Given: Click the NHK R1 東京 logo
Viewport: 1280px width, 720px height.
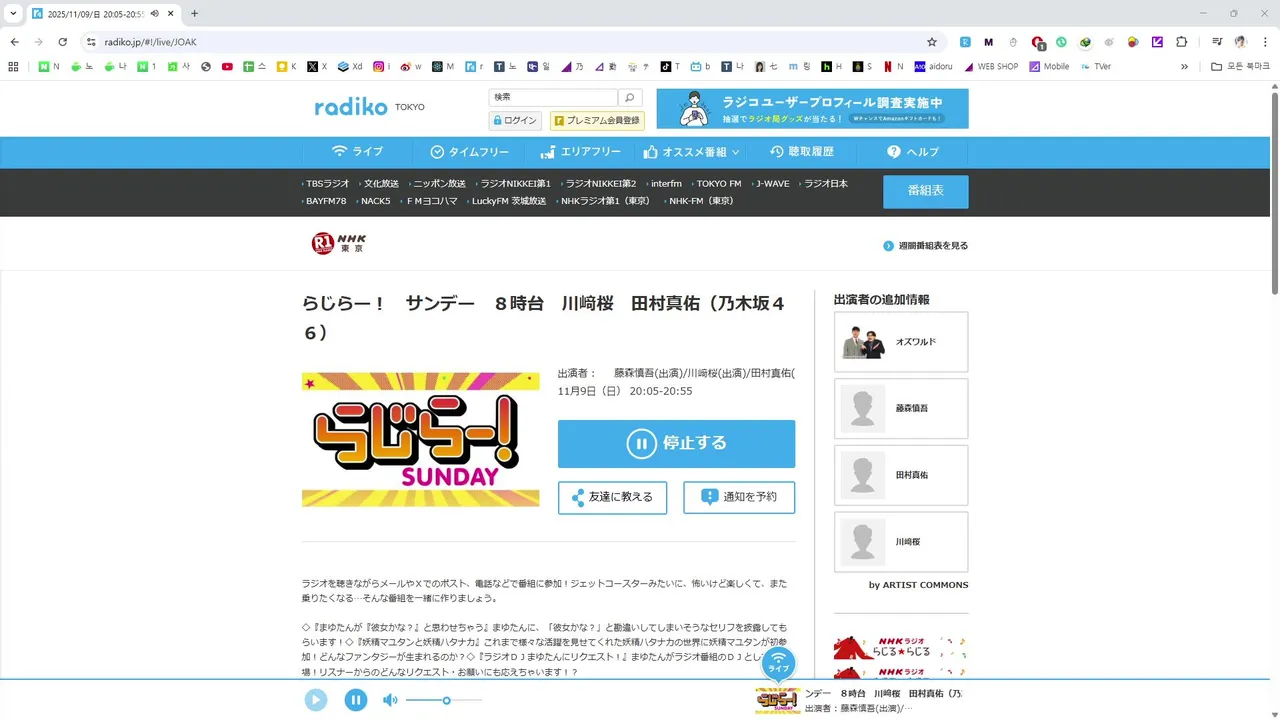Looking at the screenshot, I should point(339,243).
